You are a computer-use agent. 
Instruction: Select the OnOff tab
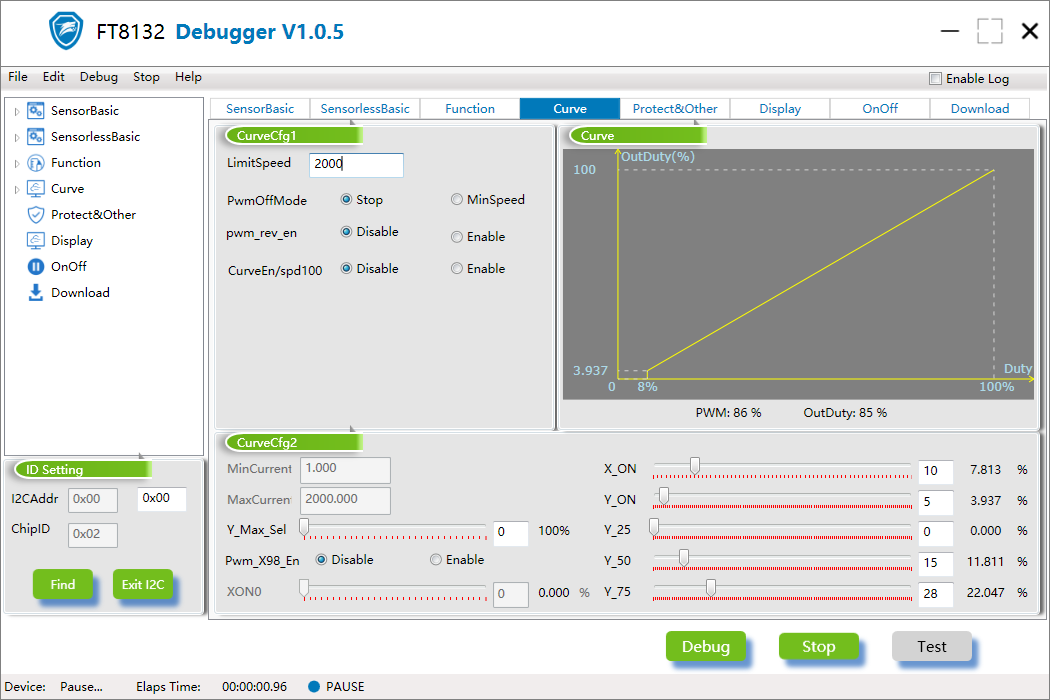[880, 109]
